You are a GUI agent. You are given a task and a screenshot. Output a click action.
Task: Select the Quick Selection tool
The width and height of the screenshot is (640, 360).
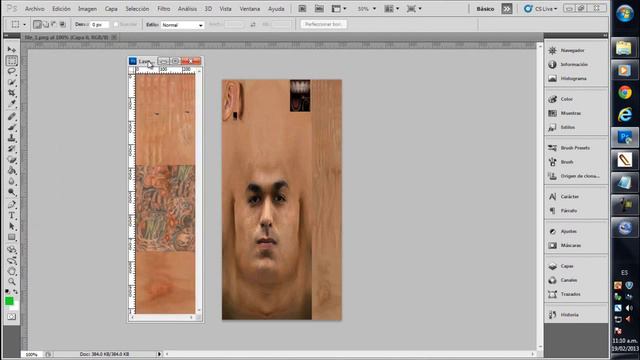click(11, 83)
